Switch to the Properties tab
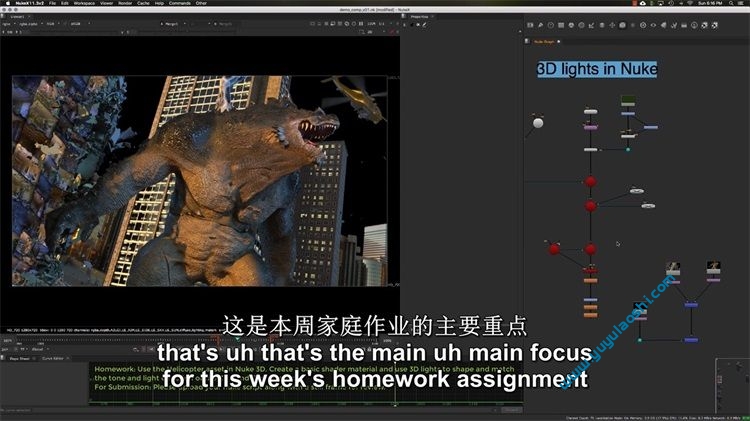Screen dimensions: 750x421 419,17
